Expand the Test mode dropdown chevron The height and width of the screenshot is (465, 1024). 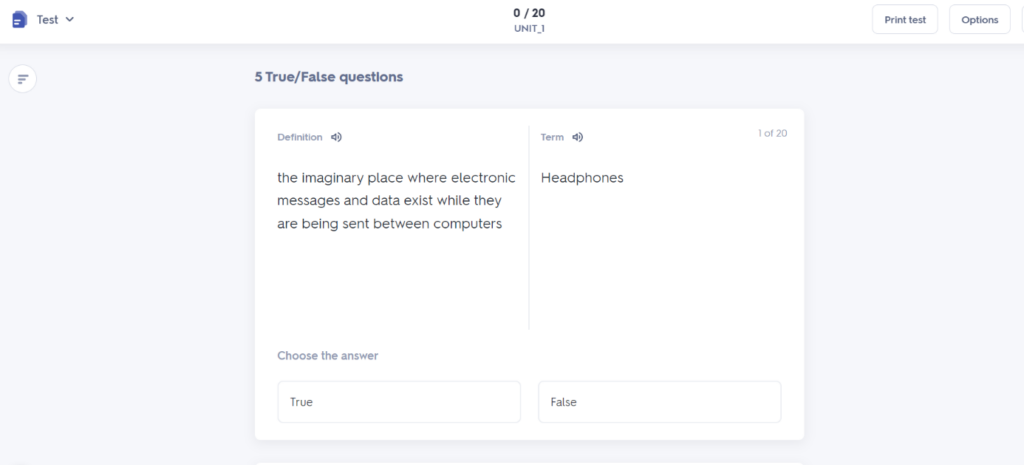[70, 20]
